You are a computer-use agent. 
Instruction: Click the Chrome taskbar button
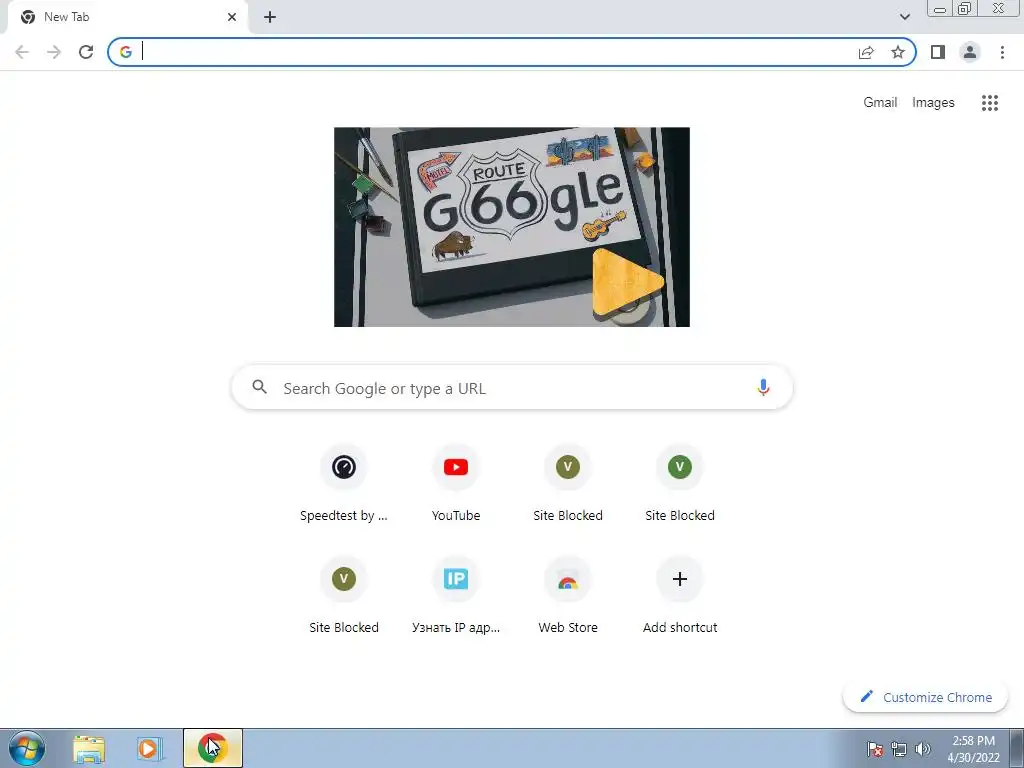[212, 748]
